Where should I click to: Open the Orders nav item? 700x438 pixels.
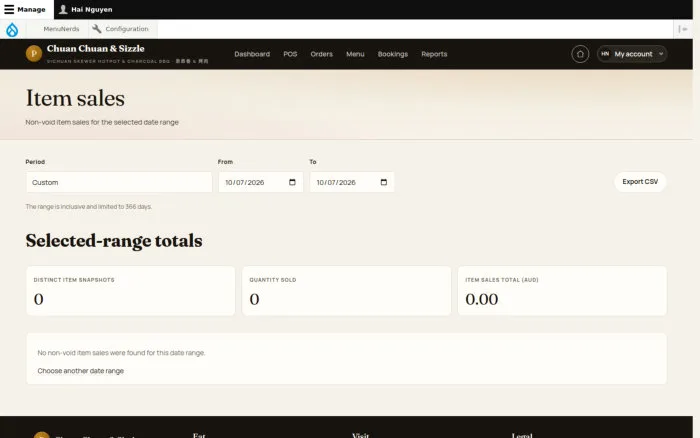point(321,54)
